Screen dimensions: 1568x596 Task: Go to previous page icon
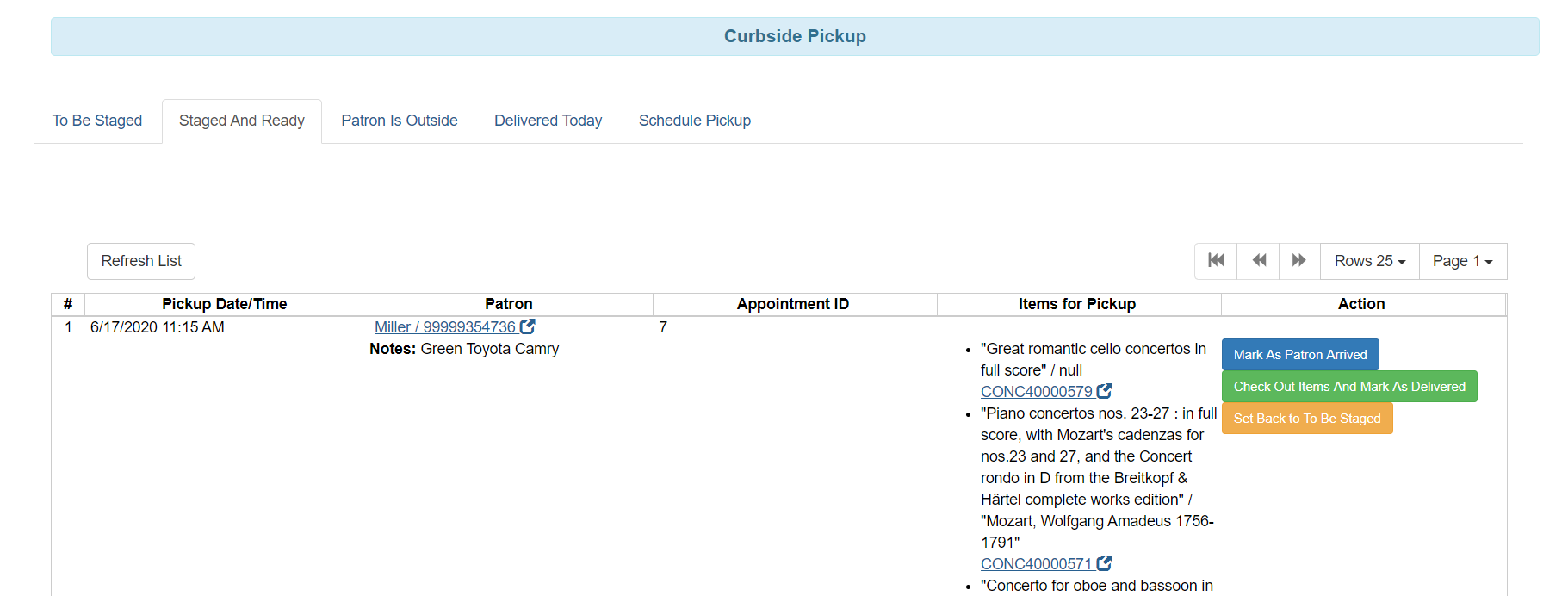[1259, 261]
